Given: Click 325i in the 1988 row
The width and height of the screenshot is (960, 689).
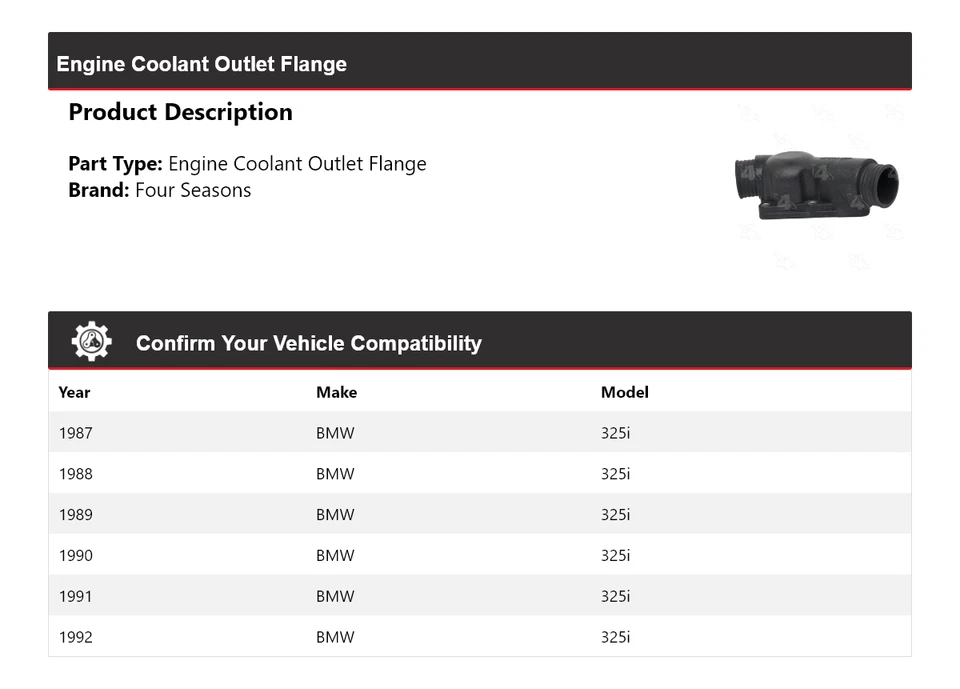Looking at the screenshot, I should [615, 474].
